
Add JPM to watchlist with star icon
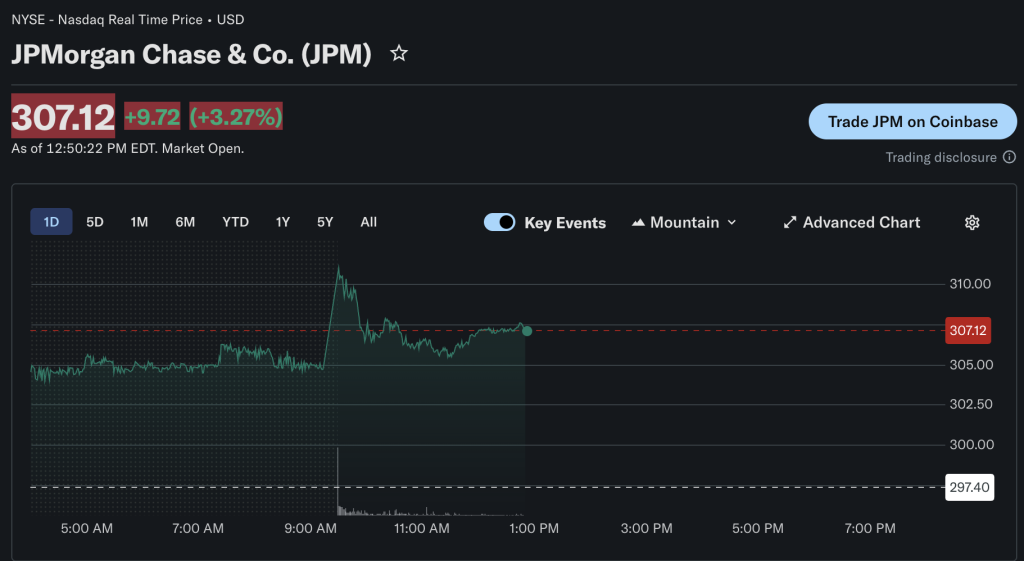[399, 53]
